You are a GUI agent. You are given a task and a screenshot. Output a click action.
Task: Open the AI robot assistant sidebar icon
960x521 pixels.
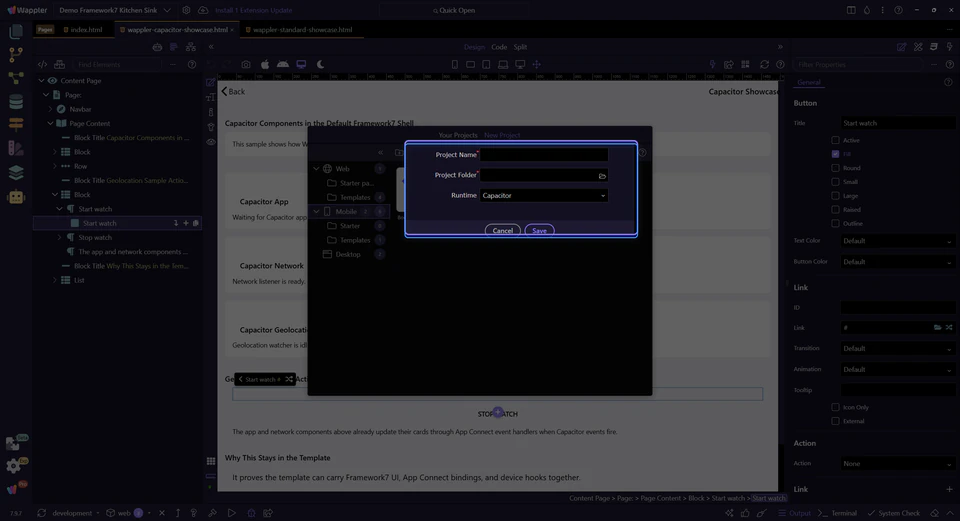tap(16, 197)
